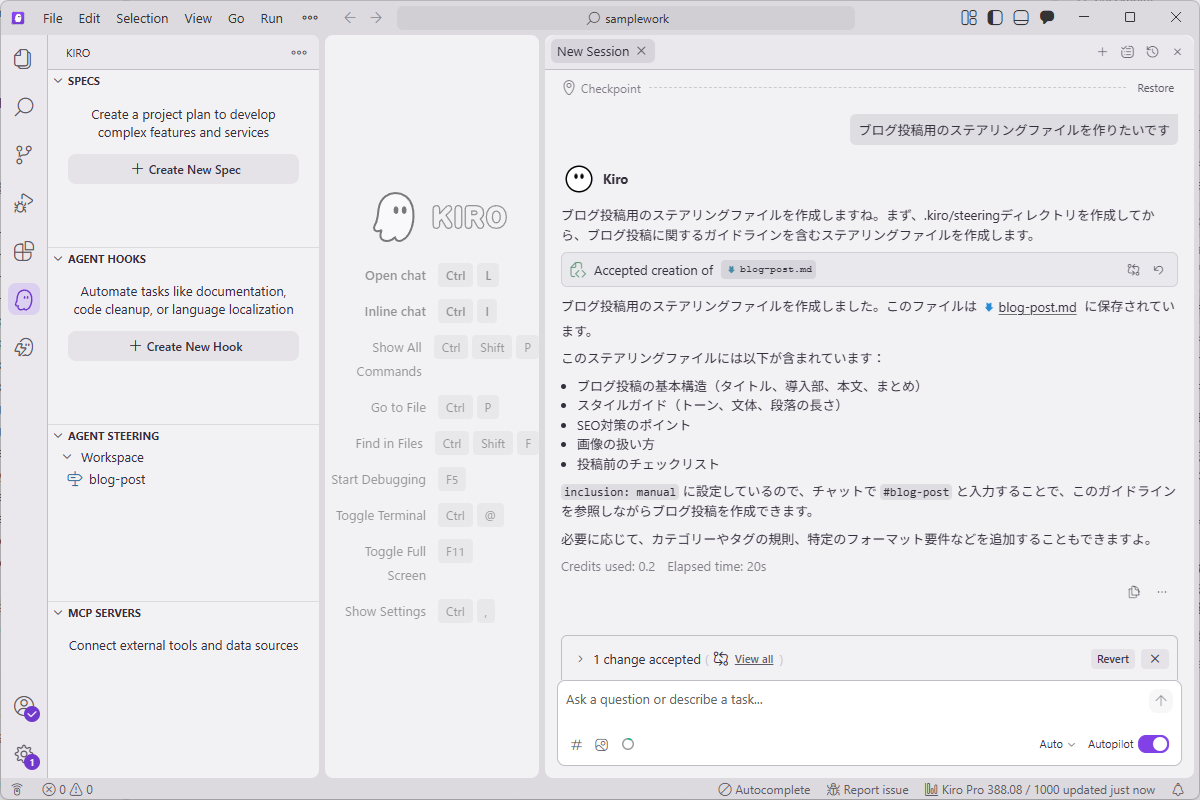Collapse the Workspace steering tree
Image resolution: width=1200 pixels, height=800 pixels.
(x=68, y=457)
